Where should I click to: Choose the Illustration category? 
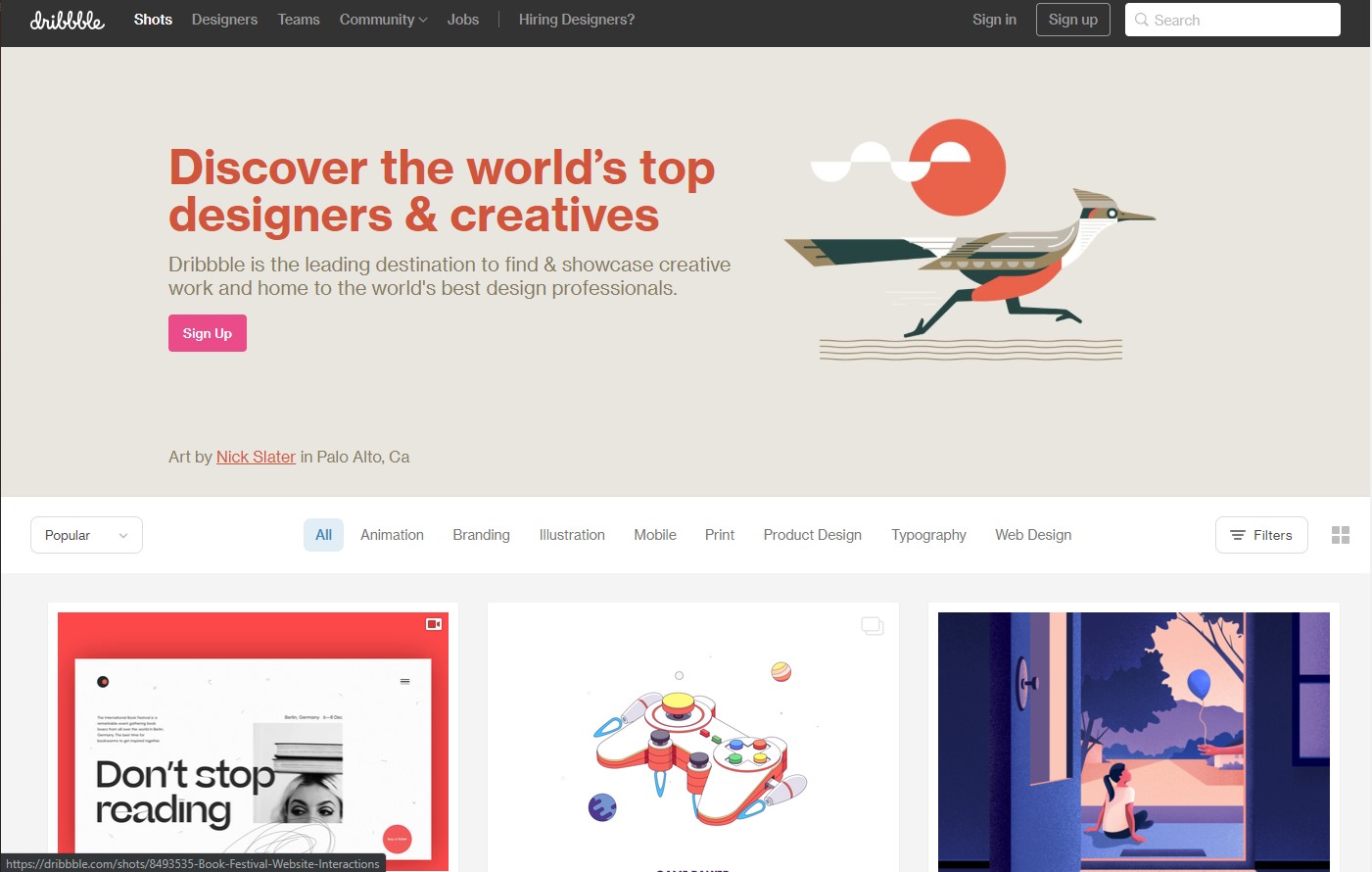pos(572,535)
